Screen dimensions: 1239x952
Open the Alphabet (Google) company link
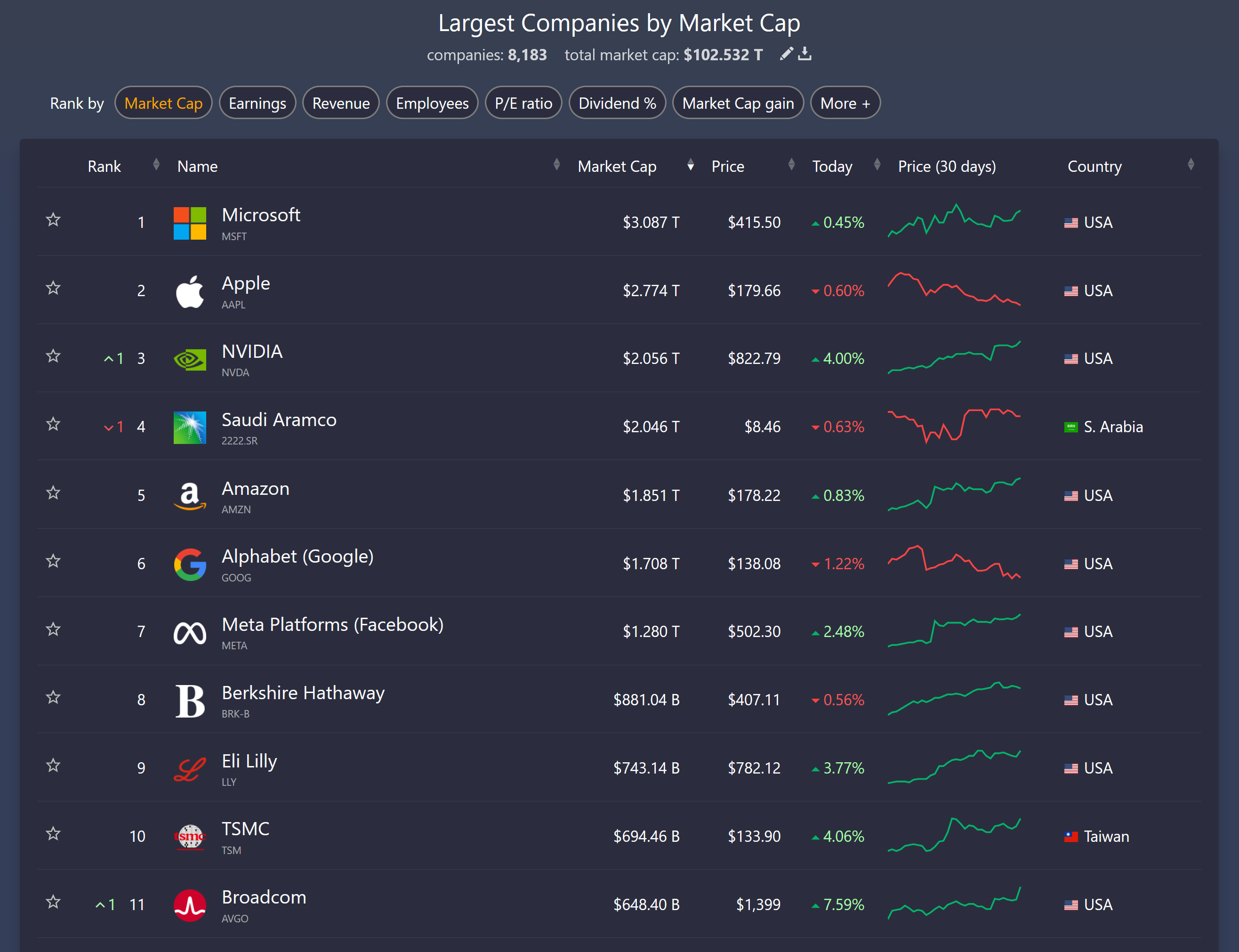pos(298,557)
